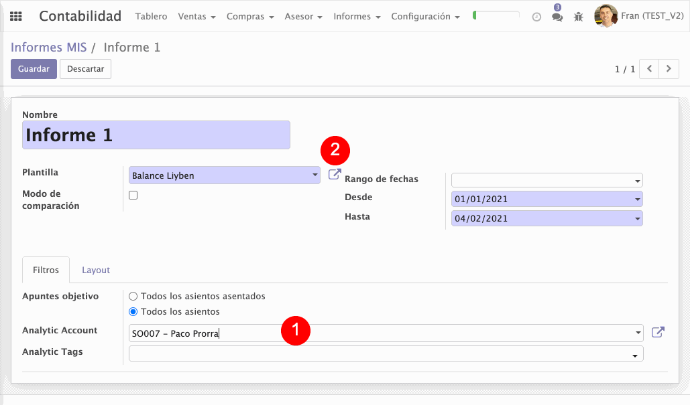The height and width of the screenshot is (405, 690).
Task: Switch to the Layout tab
Action: [x=96, y=270]
